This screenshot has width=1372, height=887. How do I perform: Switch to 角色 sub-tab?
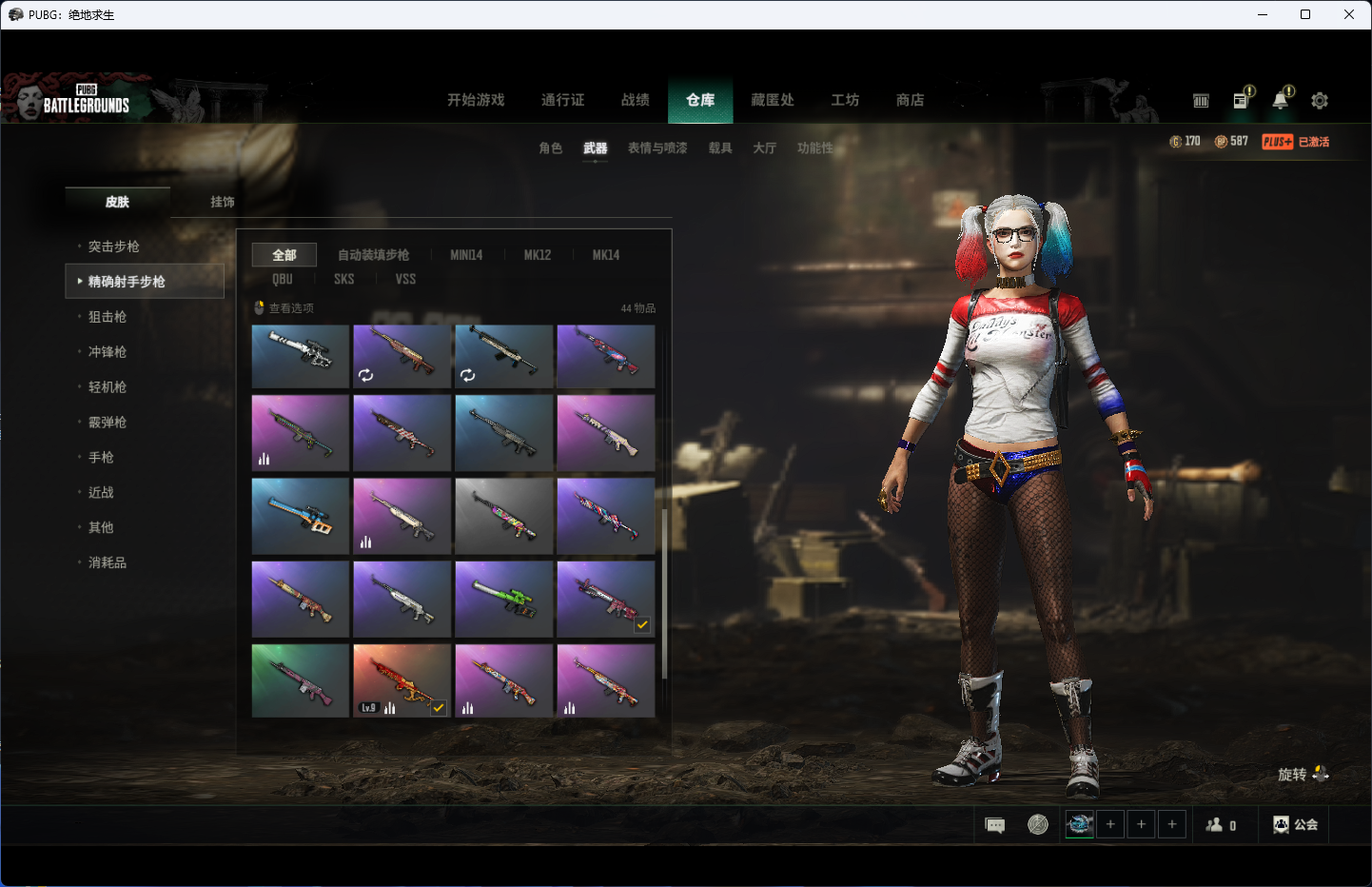click(550, 148)
